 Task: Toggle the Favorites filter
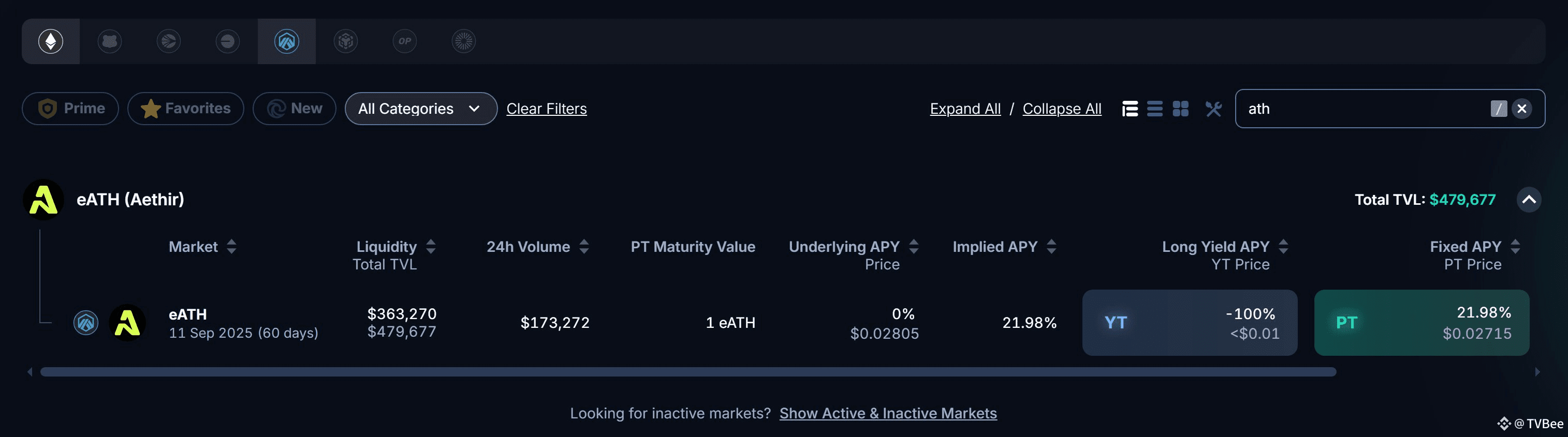186,109
